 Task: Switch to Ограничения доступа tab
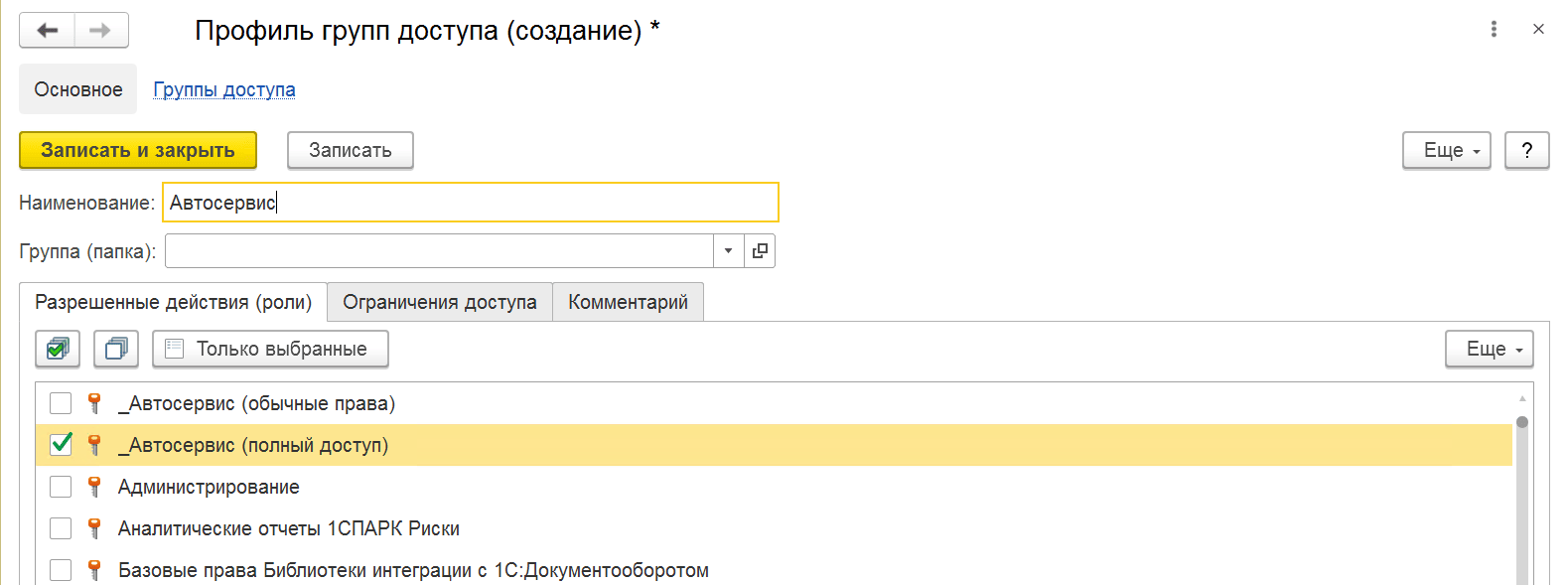[440, 302]
